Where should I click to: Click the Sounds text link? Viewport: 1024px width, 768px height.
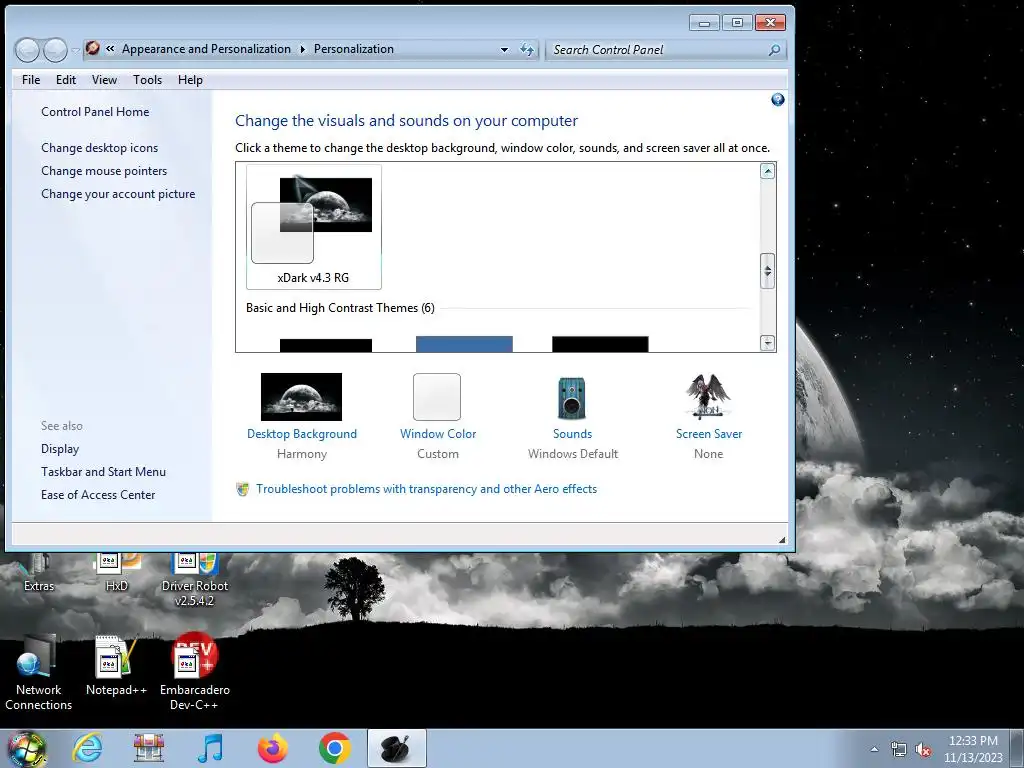click(572, 434)
